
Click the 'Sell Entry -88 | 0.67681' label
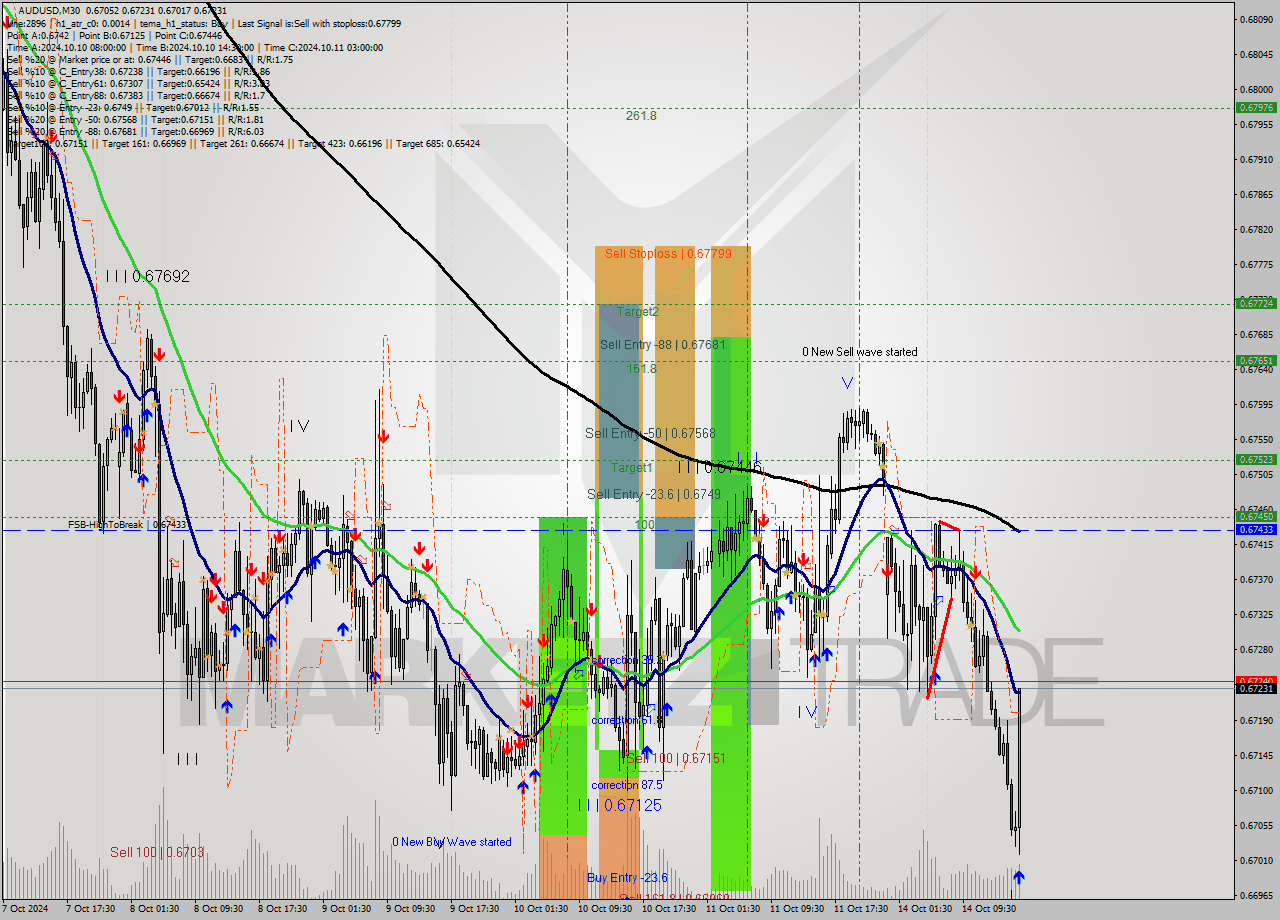pyautogui.click(x=662, y=344)
